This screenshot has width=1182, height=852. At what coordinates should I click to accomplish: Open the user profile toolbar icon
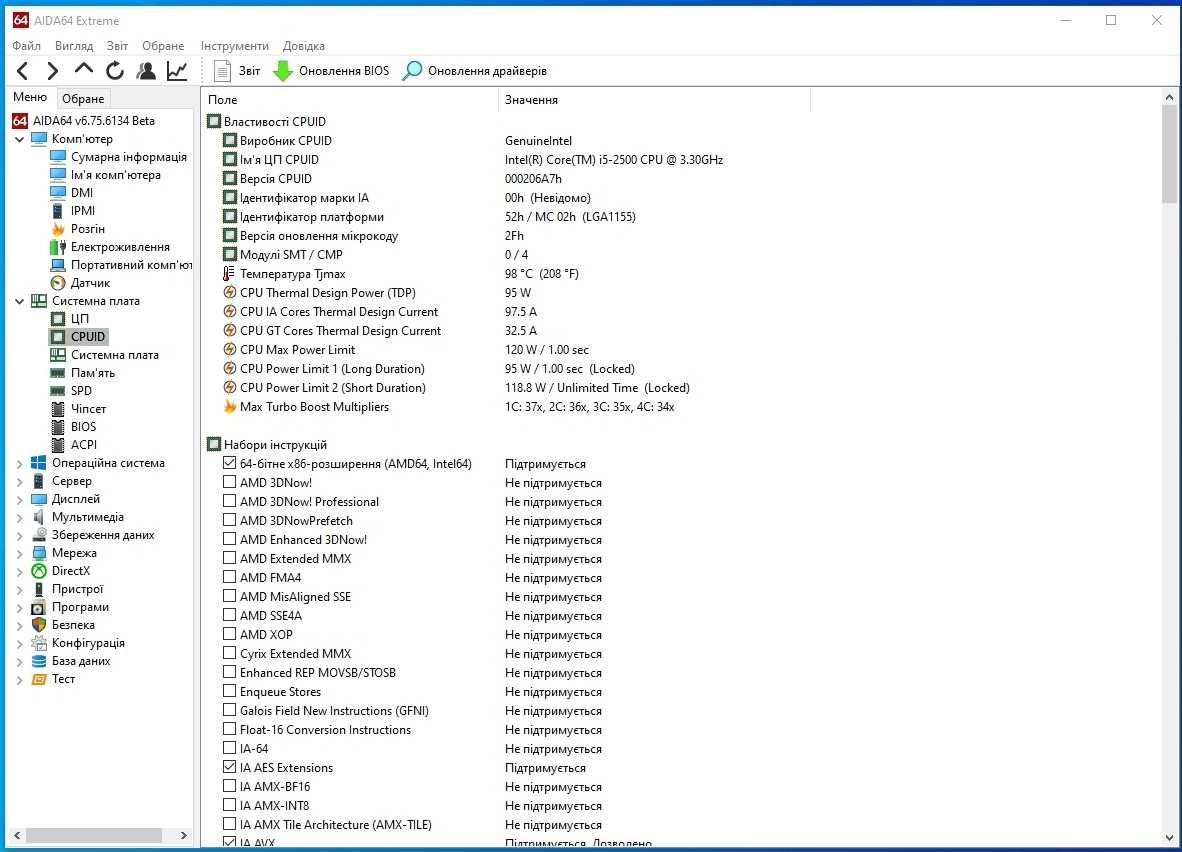[146, 71]
